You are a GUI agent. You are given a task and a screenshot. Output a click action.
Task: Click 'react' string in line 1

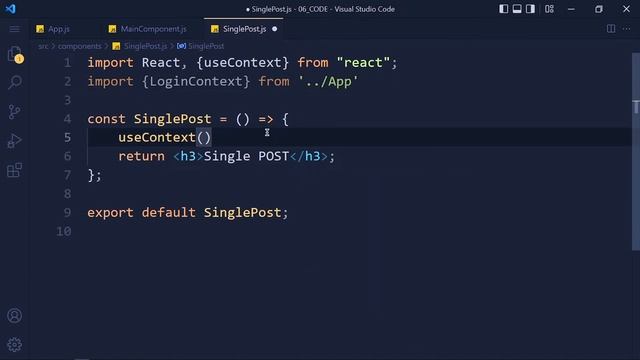363,63
